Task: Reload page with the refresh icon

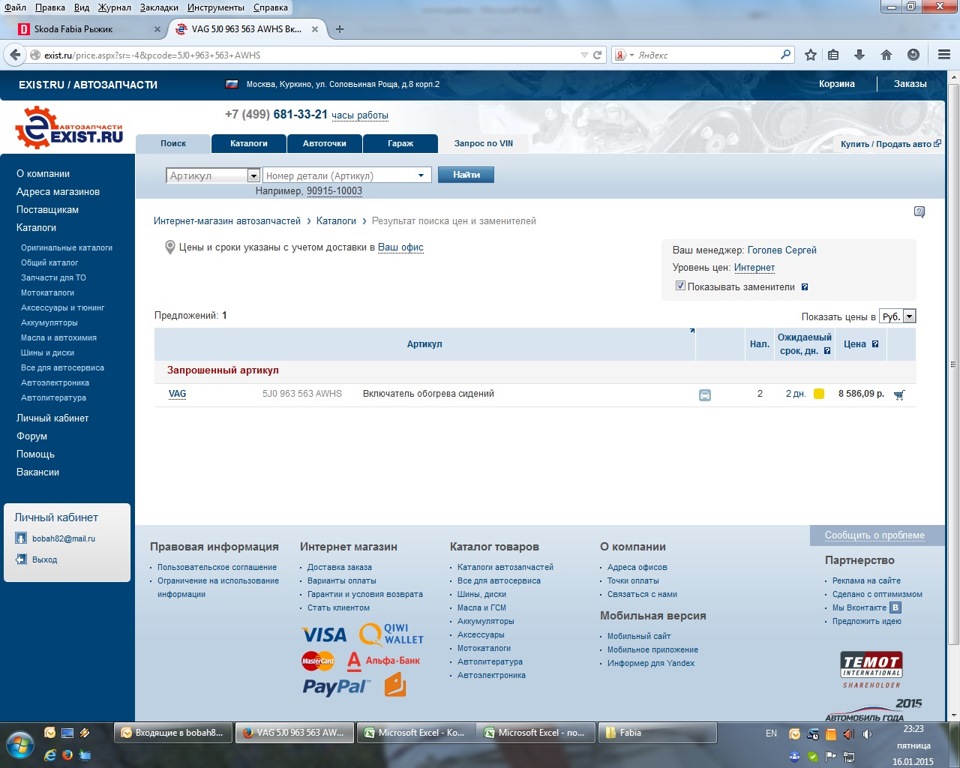Action: (597, 55)
